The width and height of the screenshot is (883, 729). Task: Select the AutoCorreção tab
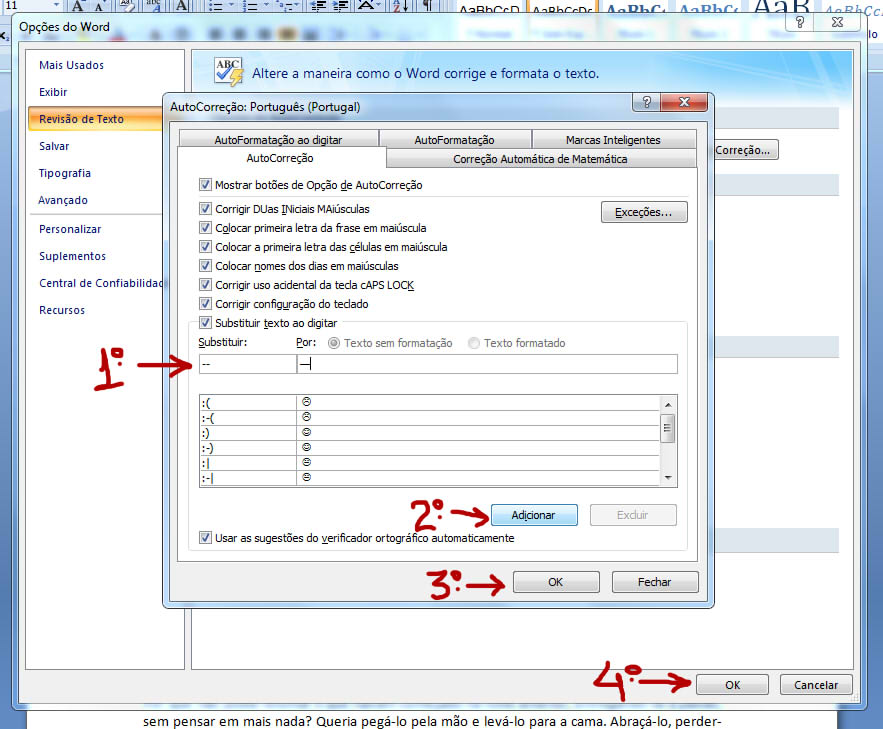click(280, 158)
